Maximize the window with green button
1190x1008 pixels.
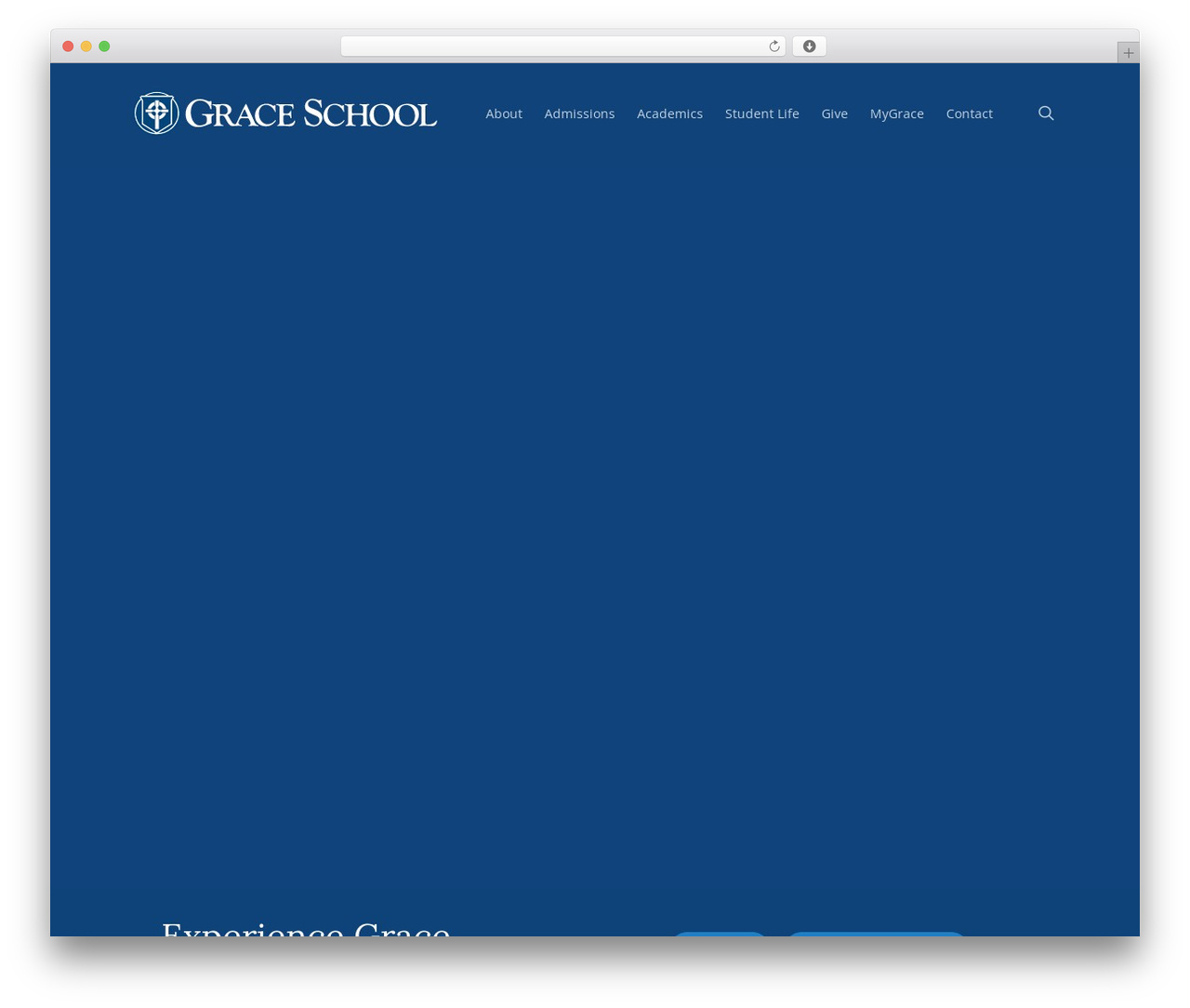click(x=104, y=46)
